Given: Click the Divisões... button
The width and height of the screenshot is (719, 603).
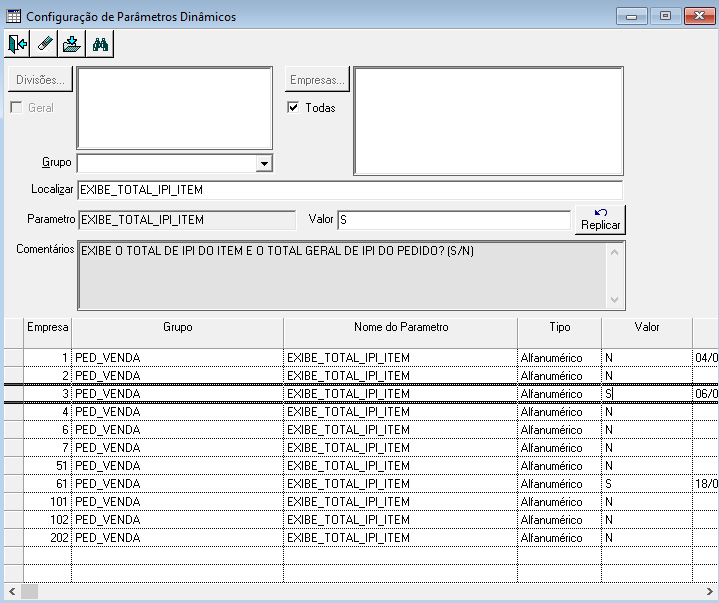Looking at the screenshot, I should click(40, 79).
